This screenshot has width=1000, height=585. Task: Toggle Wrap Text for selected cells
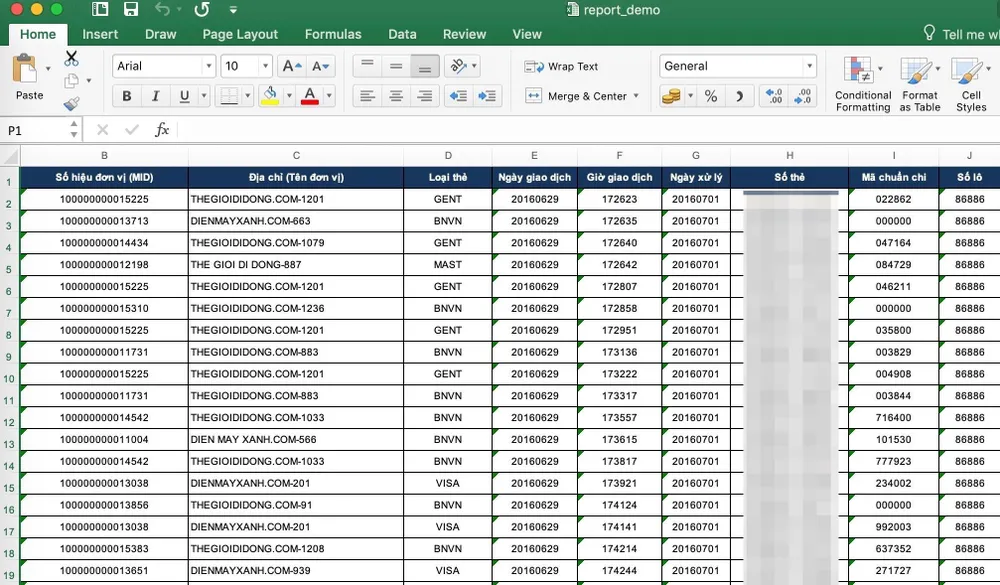point(561,66)
